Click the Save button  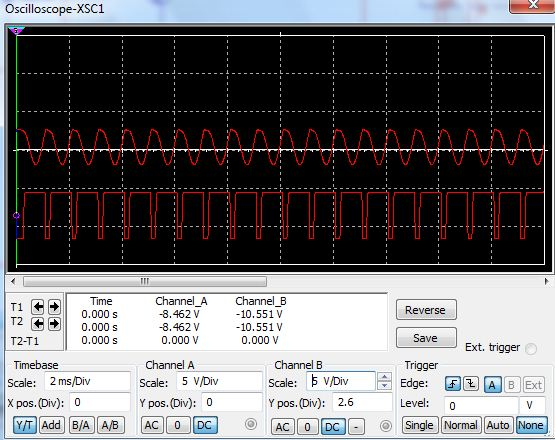pyautogui.click(x=426, y=338)
